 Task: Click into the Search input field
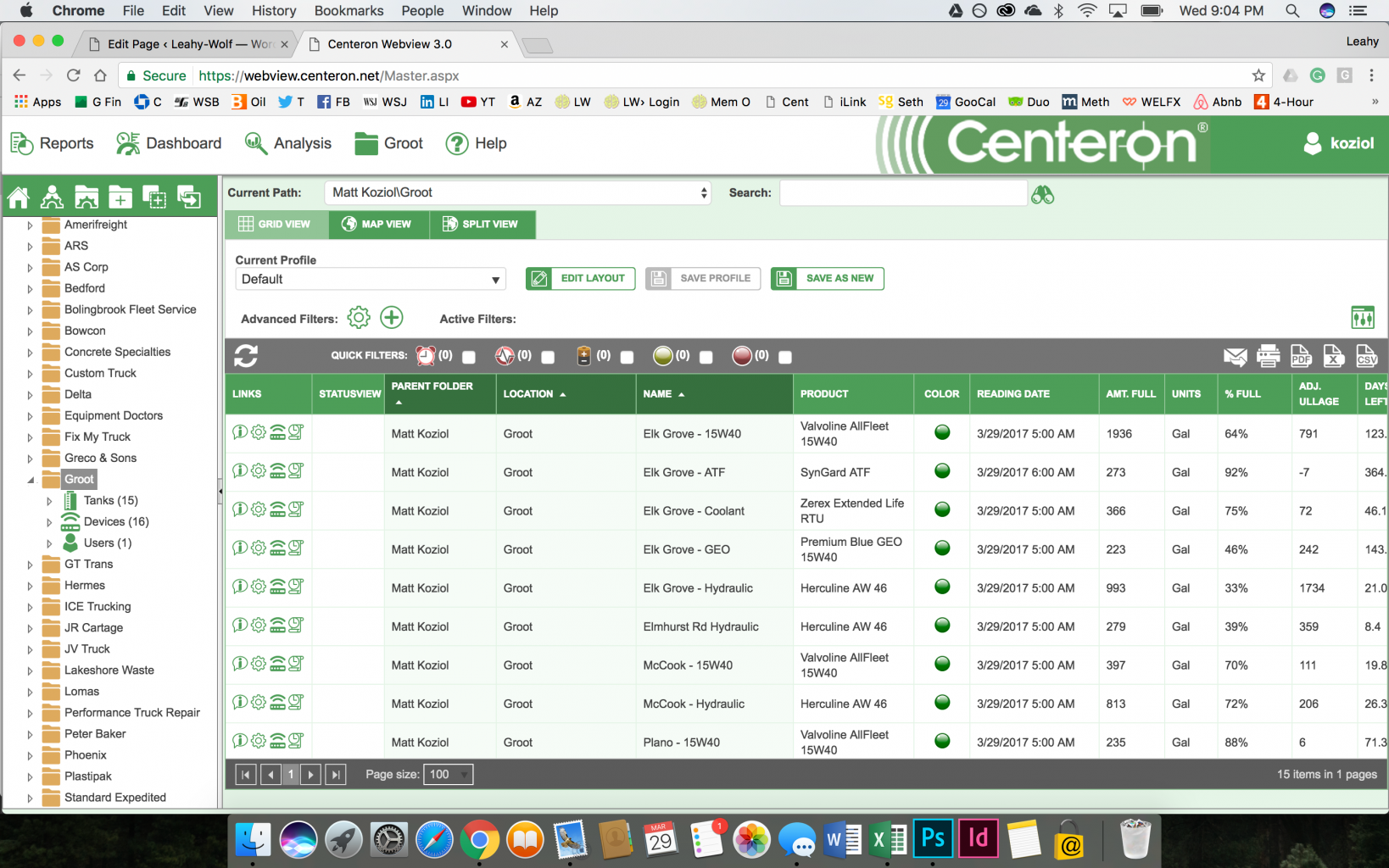(x=903, y=192)
